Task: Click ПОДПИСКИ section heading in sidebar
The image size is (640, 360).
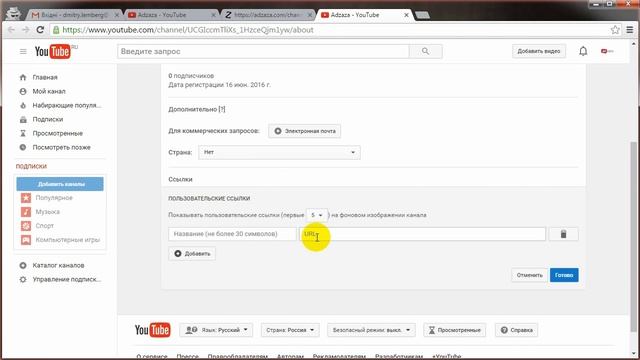Action: [31, 166]
